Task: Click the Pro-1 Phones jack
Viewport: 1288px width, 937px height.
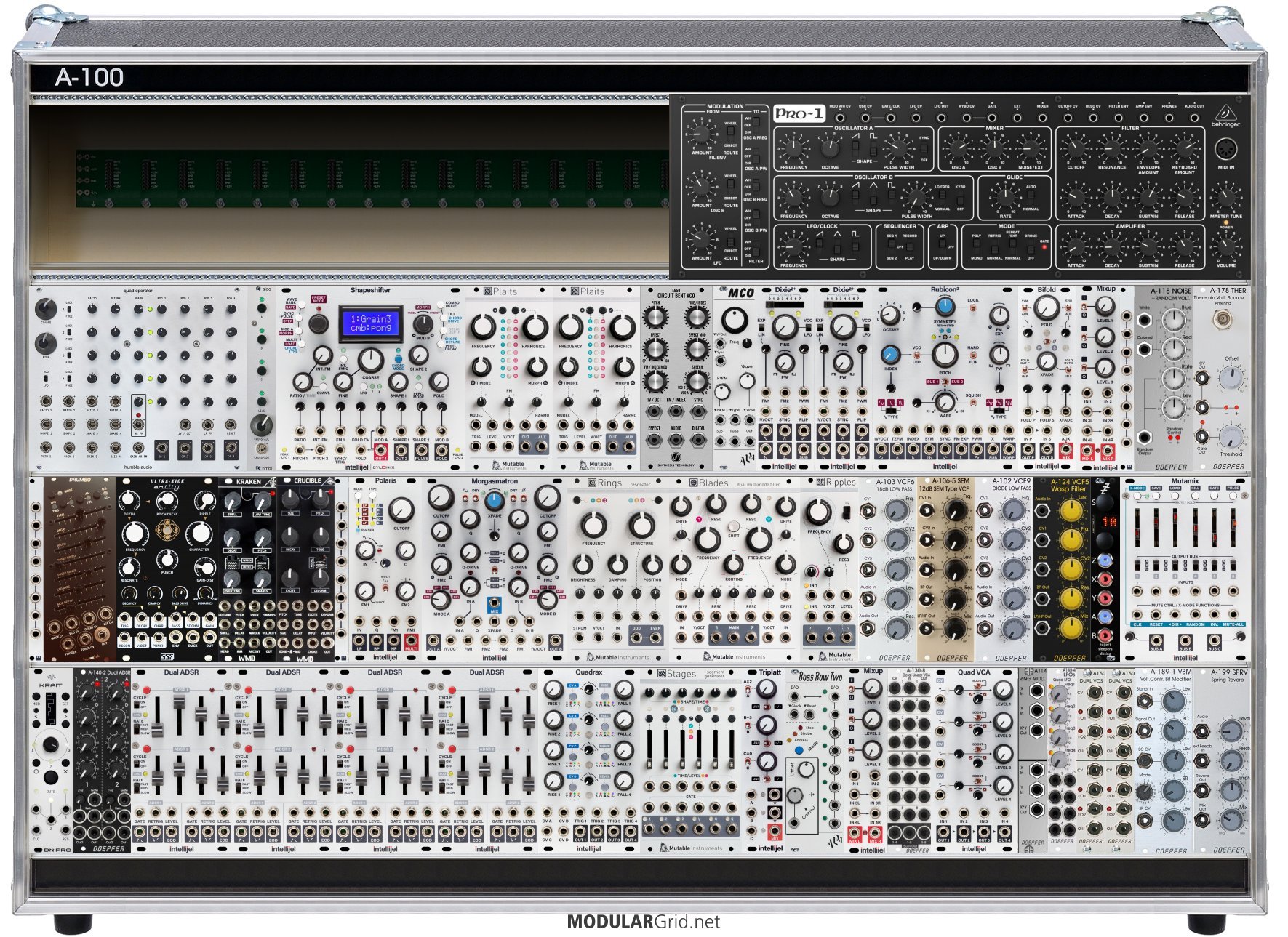Action: click(1169, 117)
